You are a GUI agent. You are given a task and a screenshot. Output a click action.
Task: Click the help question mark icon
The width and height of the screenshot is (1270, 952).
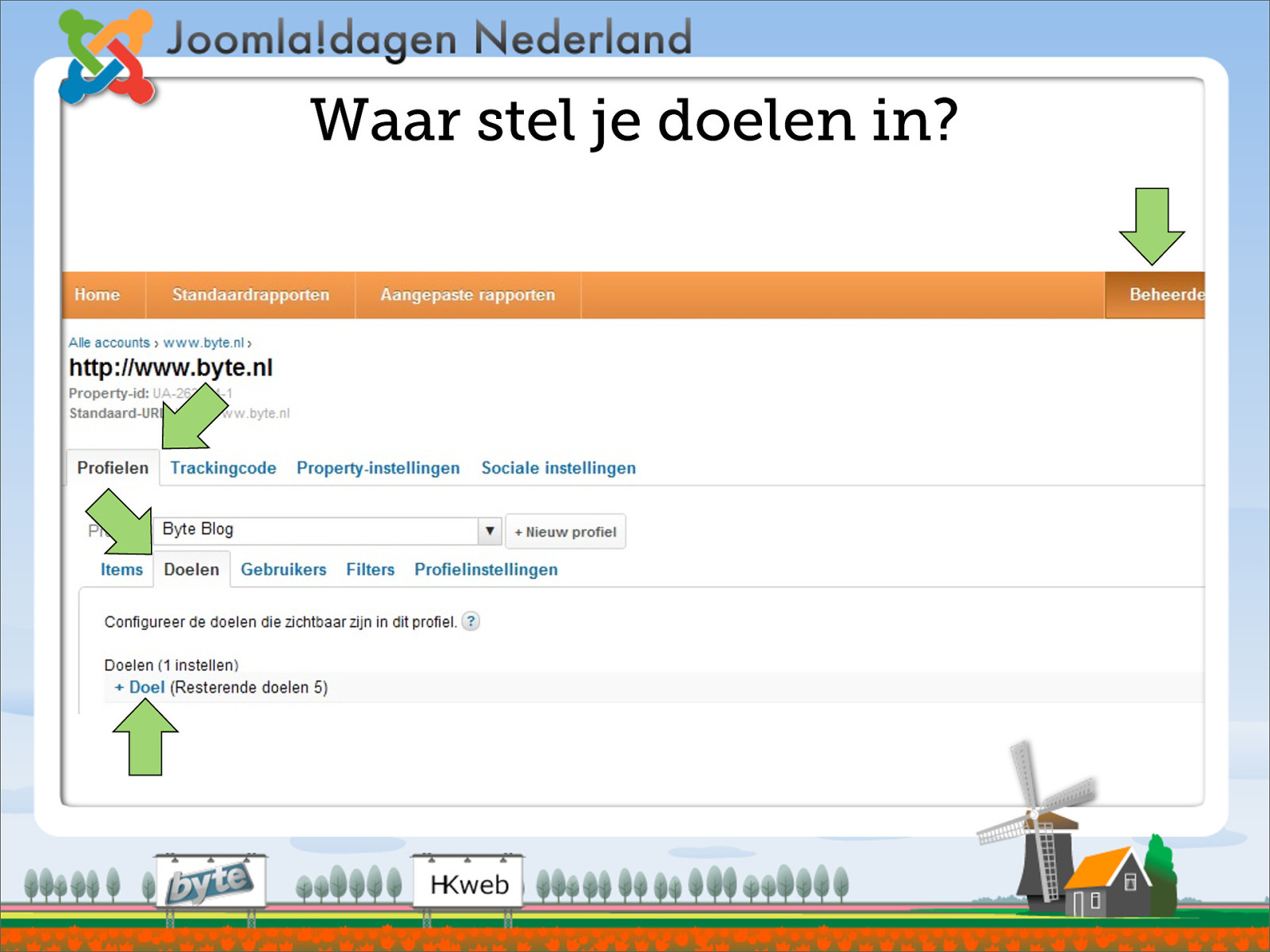click(471, 621)
